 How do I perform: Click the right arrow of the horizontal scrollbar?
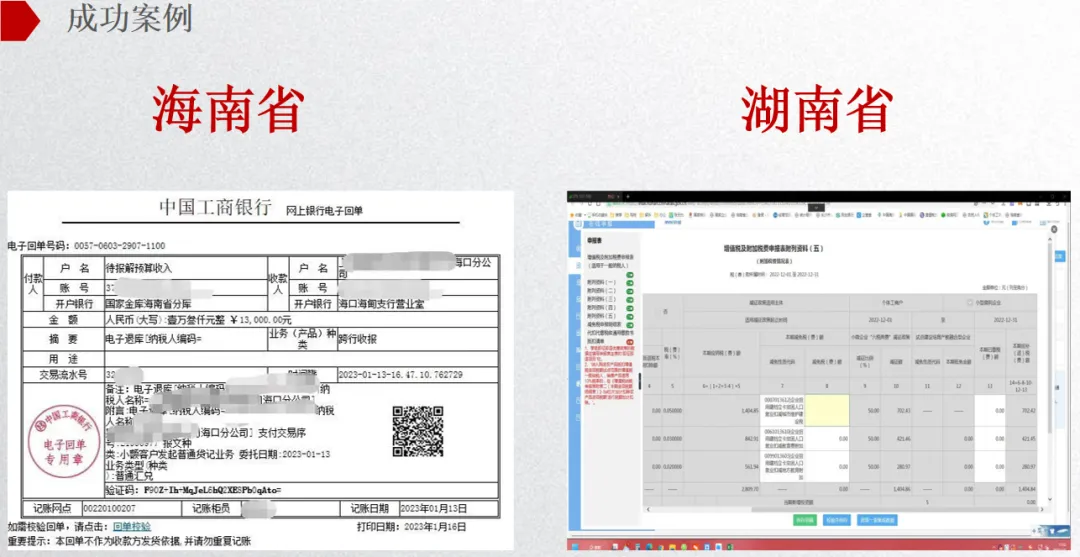(x=1041, y=509)
